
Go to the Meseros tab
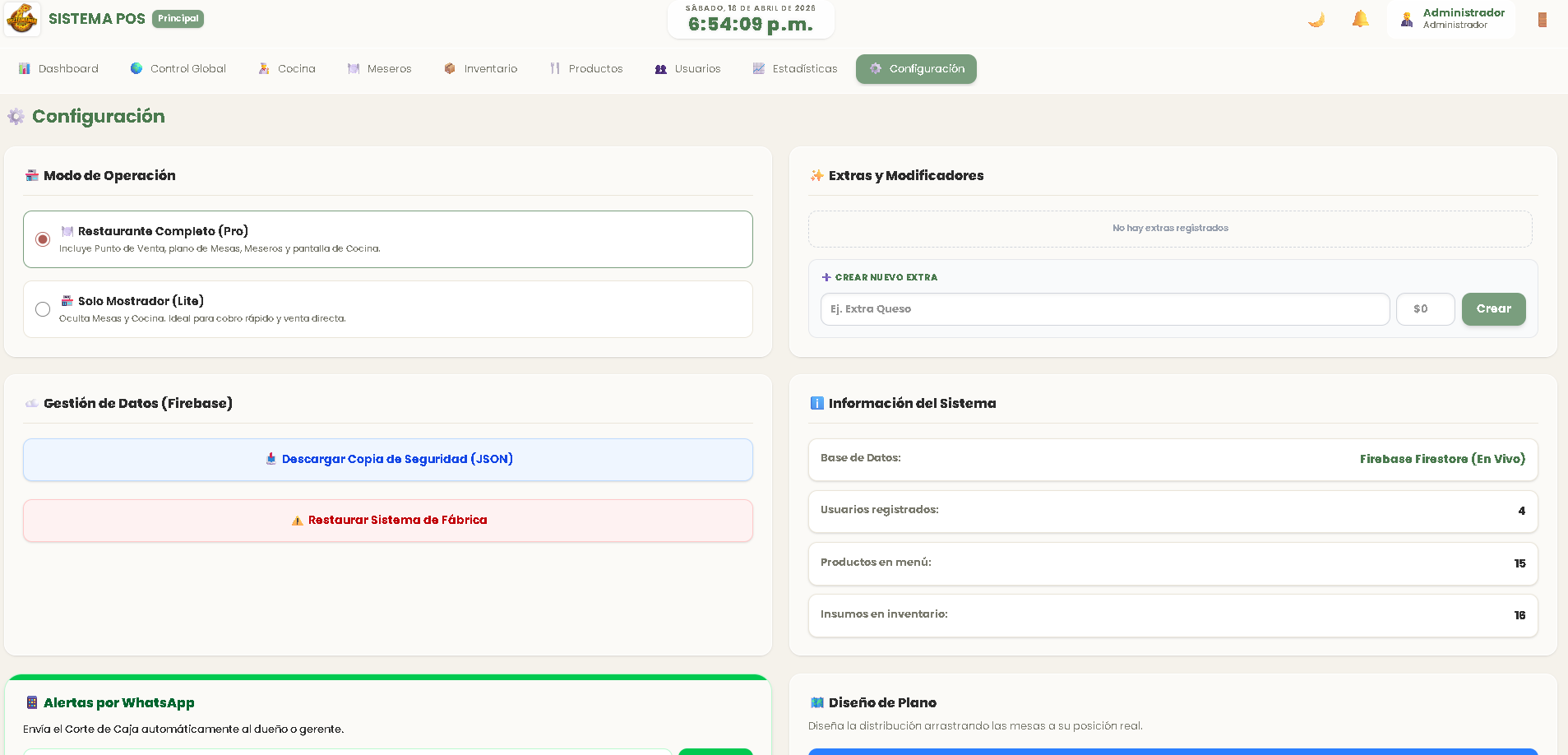pyautogui.click(x=380, y=69)
